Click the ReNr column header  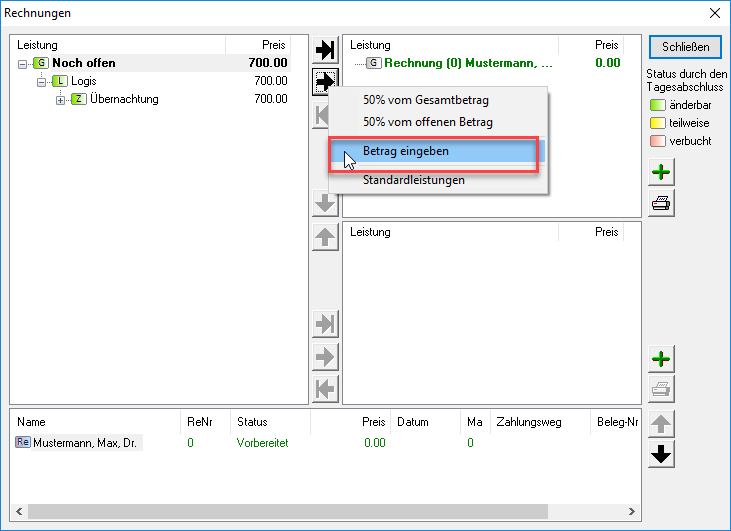click(206, 422)
